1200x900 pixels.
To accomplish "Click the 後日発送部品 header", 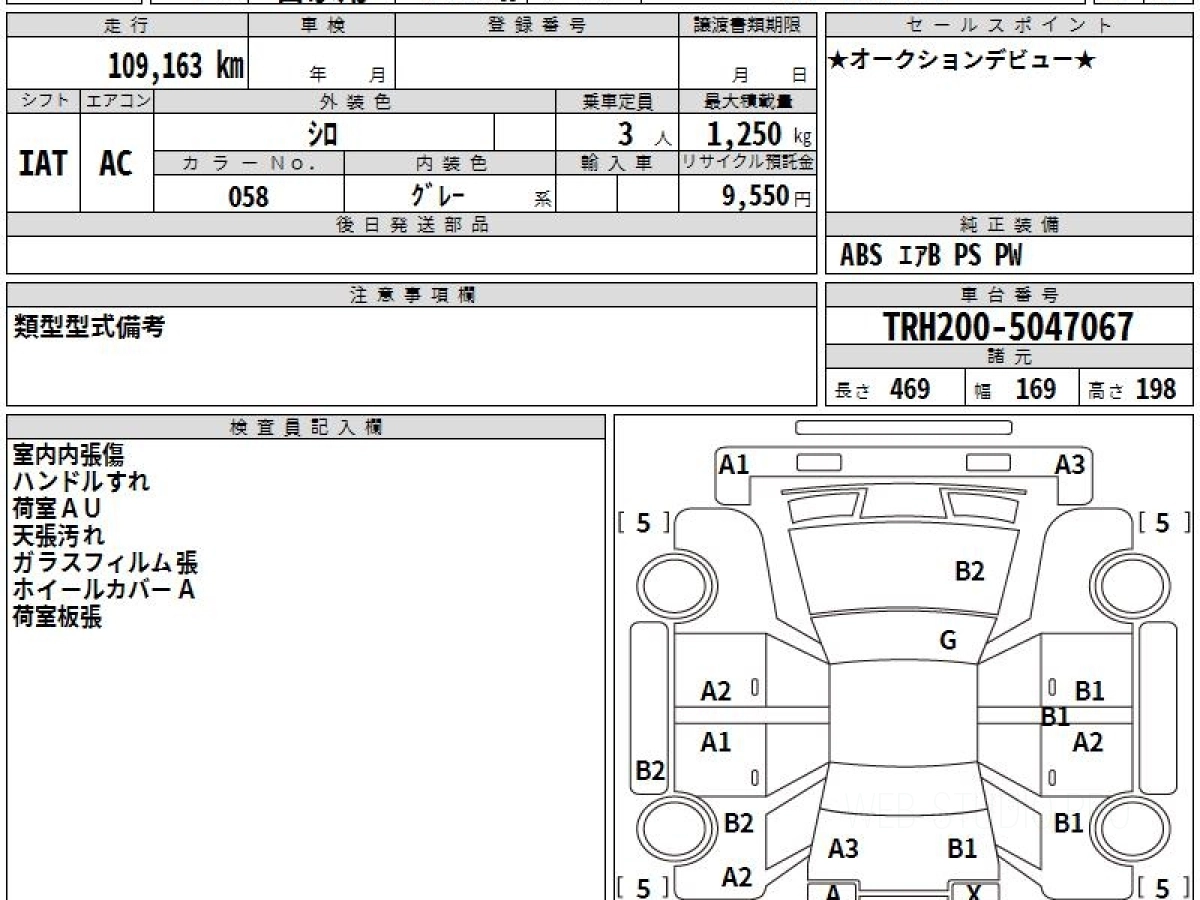I will (412, 225).
